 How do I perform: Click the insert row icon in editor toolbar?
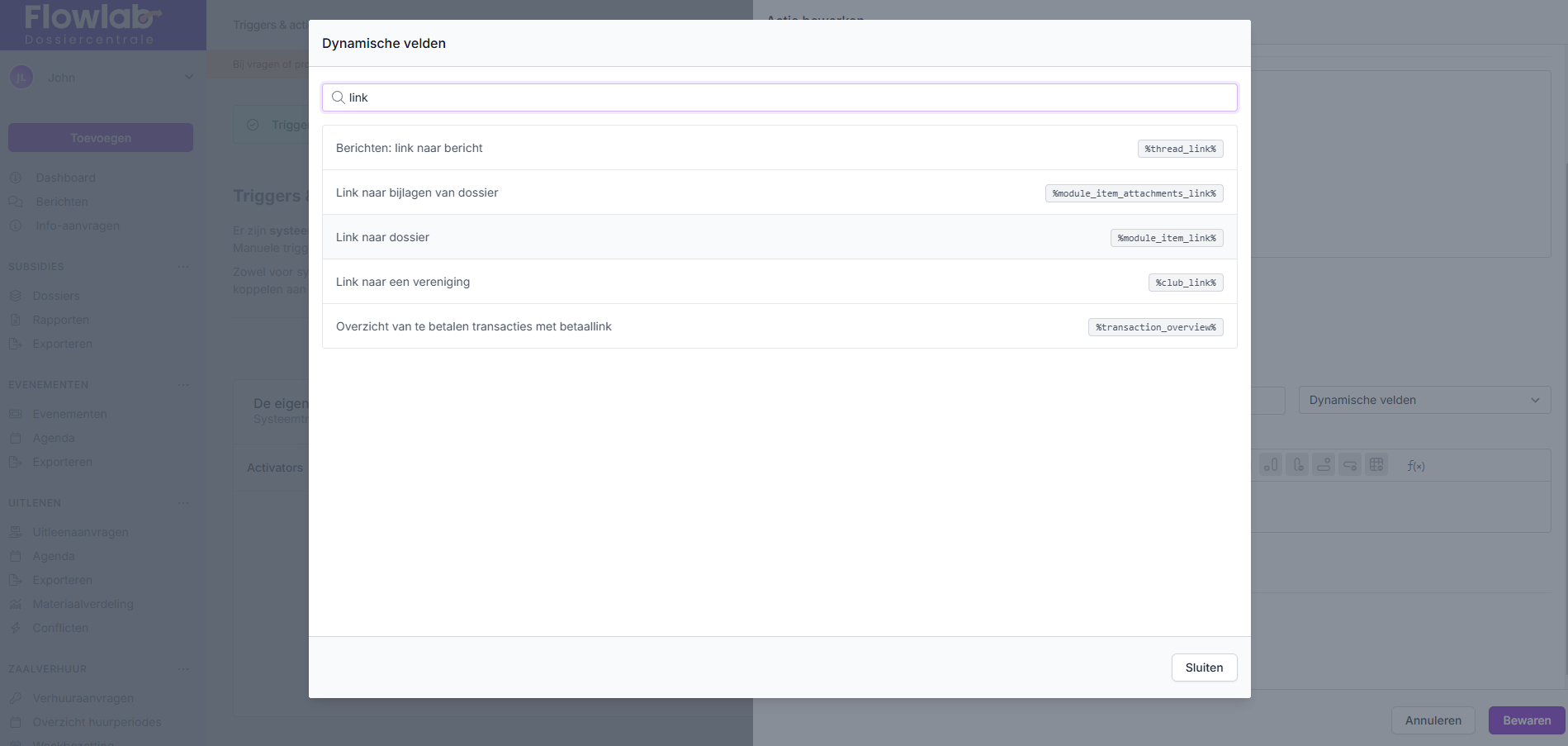click(1324, 465)
